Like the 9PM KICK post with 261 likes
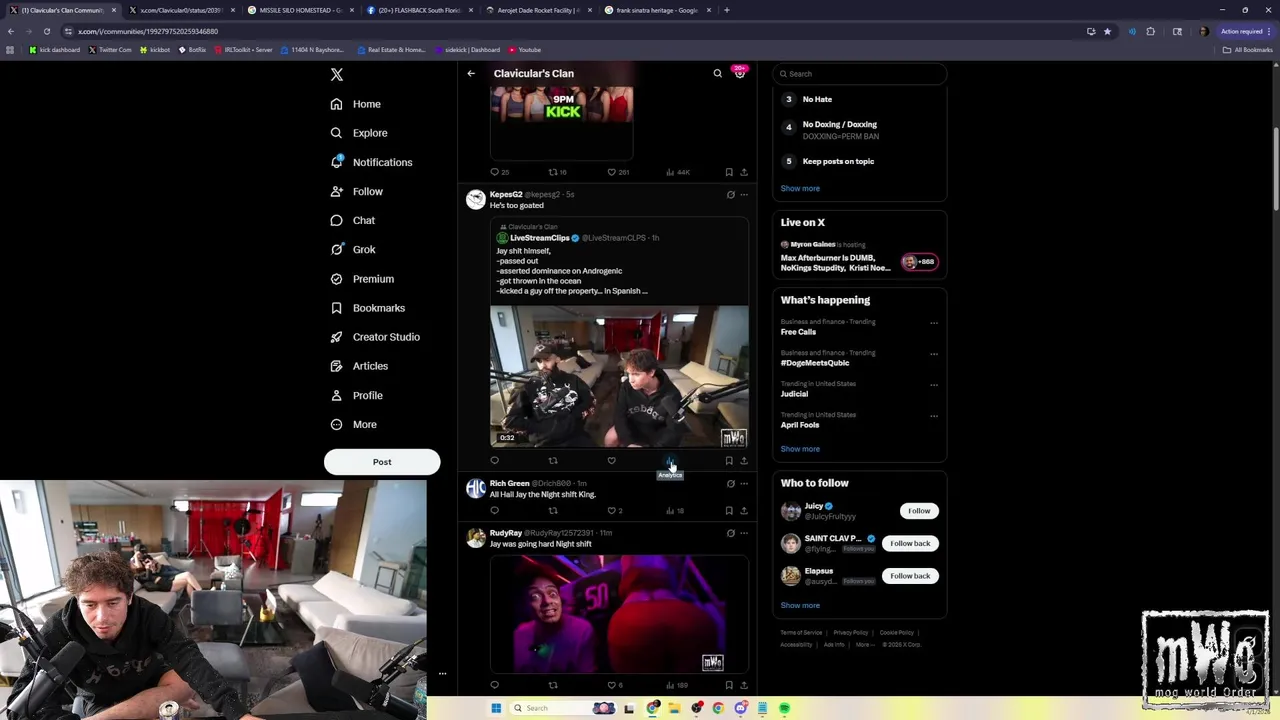The height and width of the screenshot is (720, 1280). (x=611, y=172)
